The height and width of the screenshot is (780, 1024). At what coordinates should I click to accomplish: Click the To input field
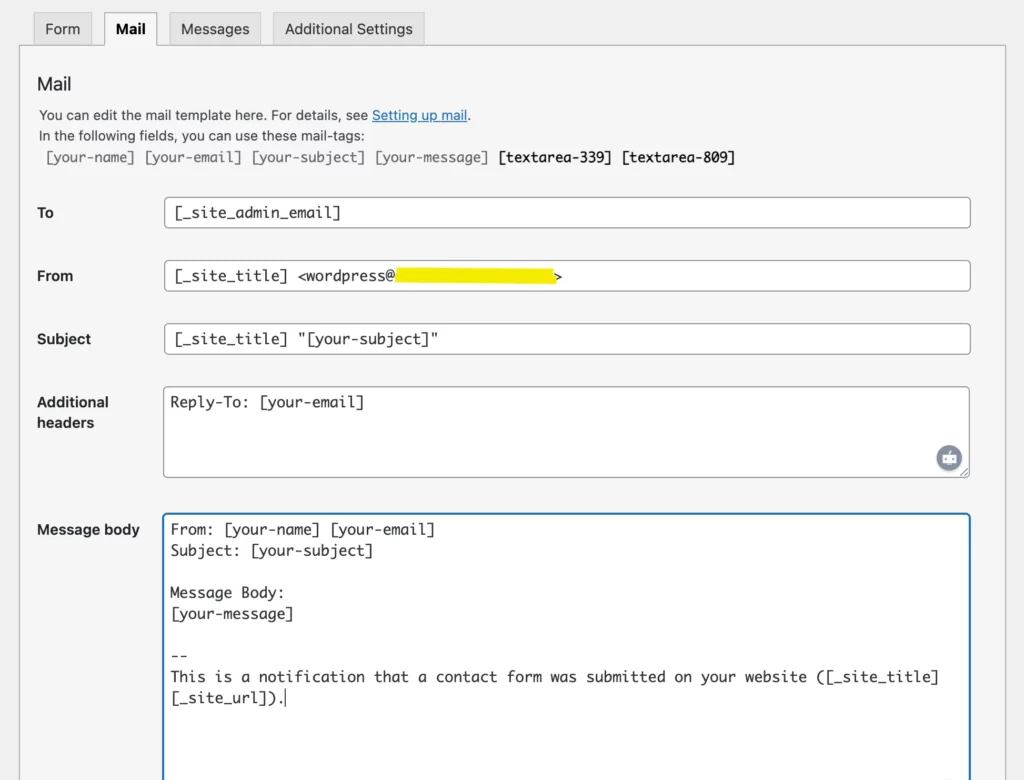tap(567, 212)
